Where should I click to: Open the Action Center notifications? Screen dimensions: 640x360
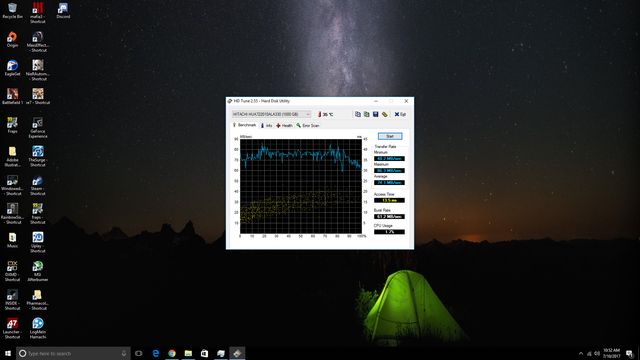tap(630, 353)
